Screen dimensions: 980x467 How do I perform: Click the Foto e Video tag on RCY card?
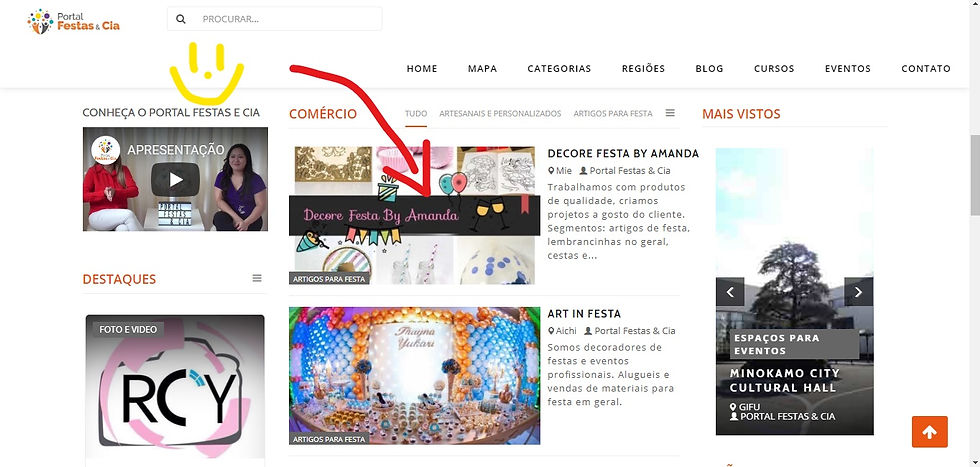(x=128, y=329)
